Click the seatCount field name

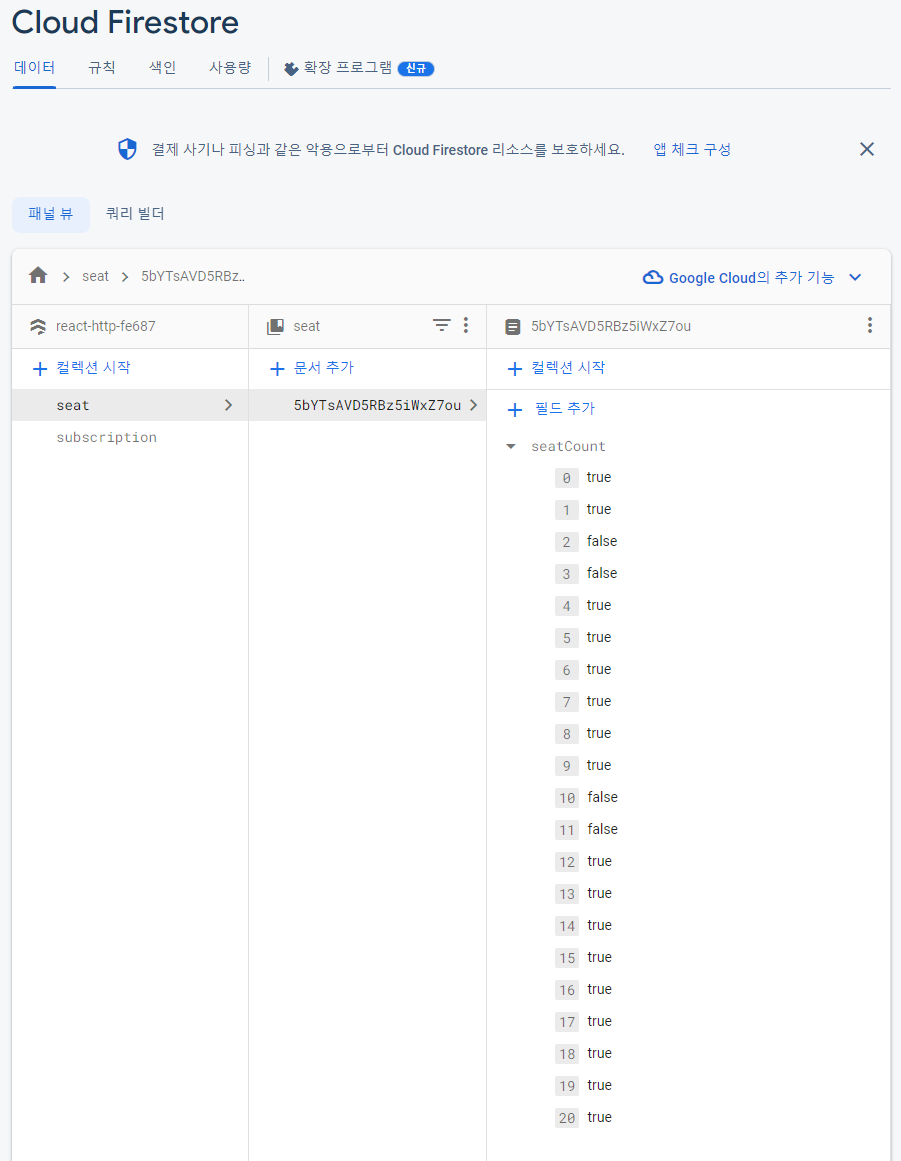569,446
